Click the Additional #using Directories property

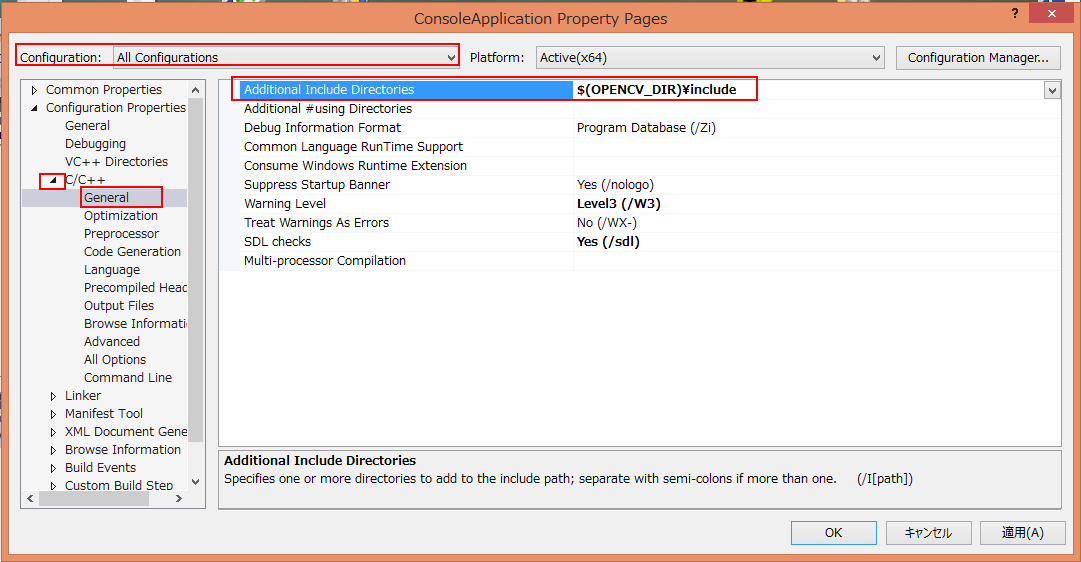327,108
